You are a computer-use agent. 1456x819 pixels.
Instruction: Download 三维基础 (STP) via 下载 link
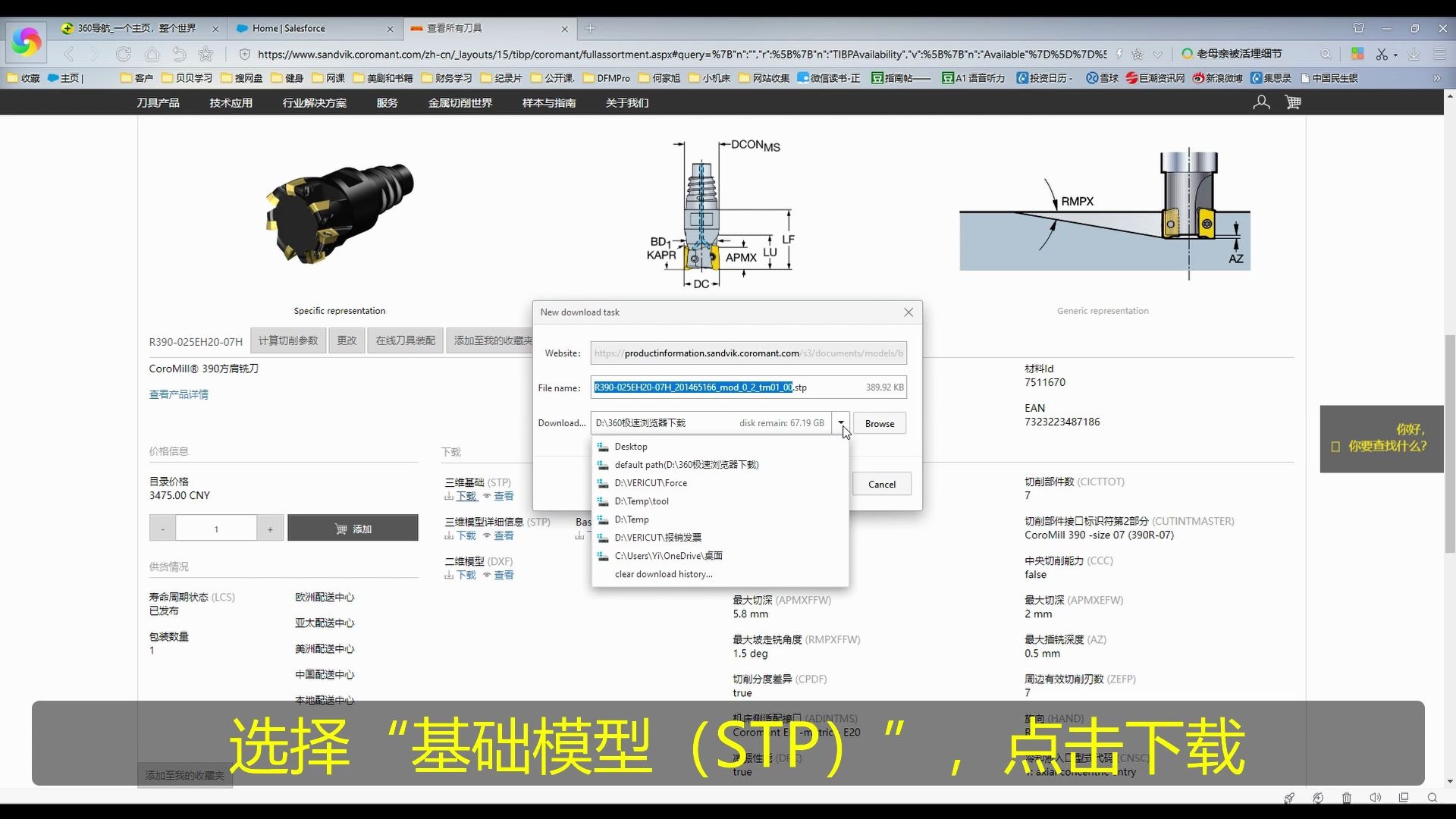pos(466,496)
